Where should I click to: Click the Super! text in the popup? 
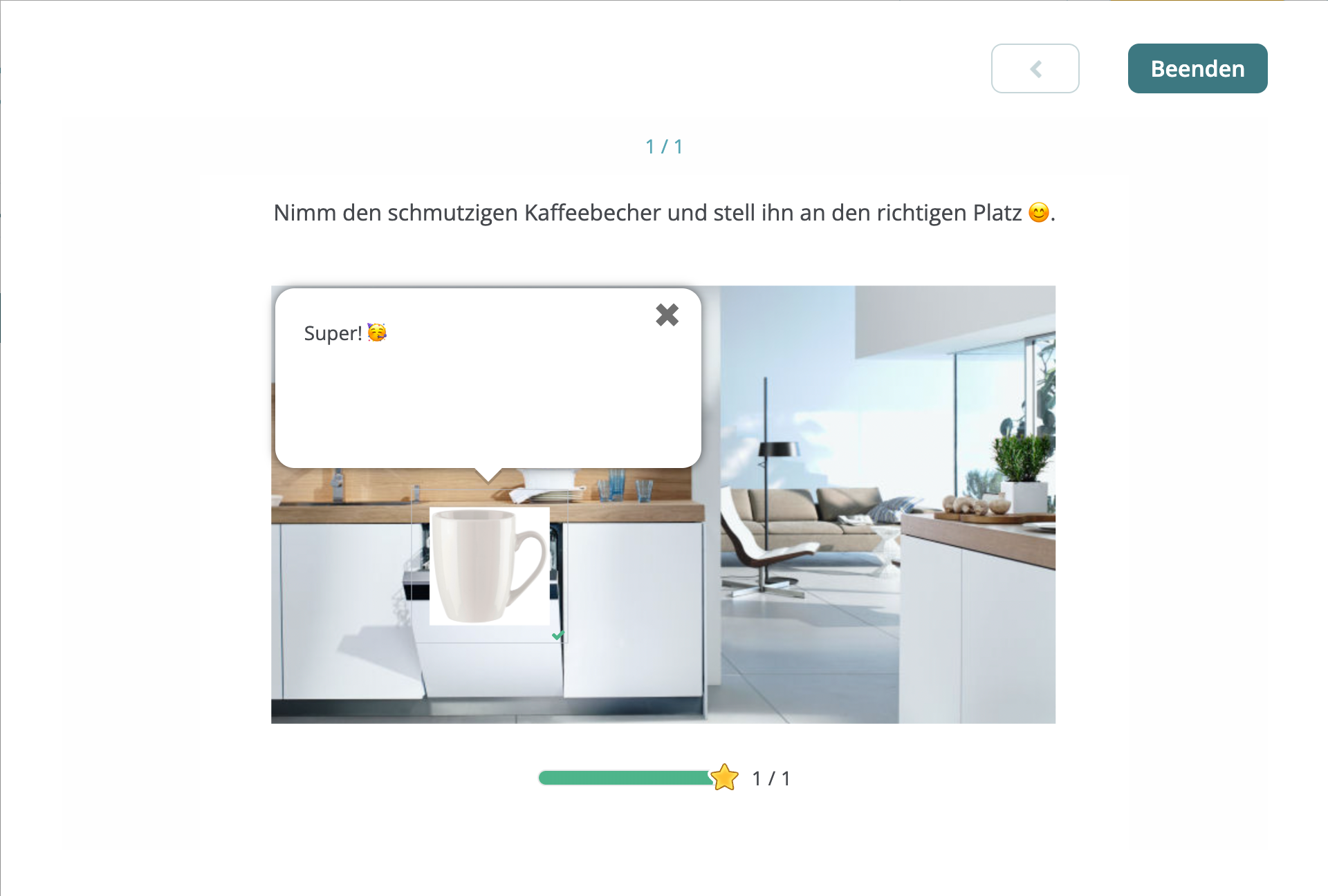333,333
